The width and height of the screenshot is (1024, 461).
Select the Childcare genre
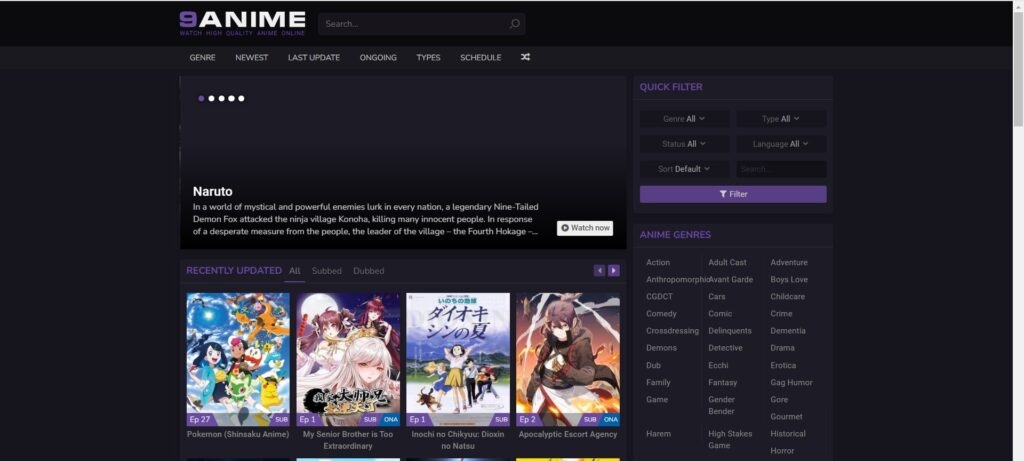tap(787, 296)
